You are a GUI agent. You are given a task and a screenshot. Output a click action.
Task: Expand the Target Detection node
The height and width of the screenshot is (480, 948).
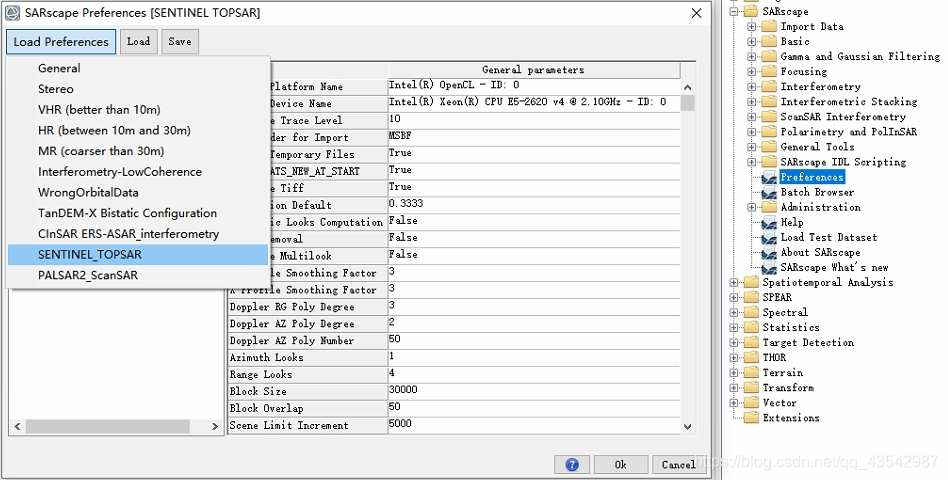pyautogui.click(x=734, y=343)
